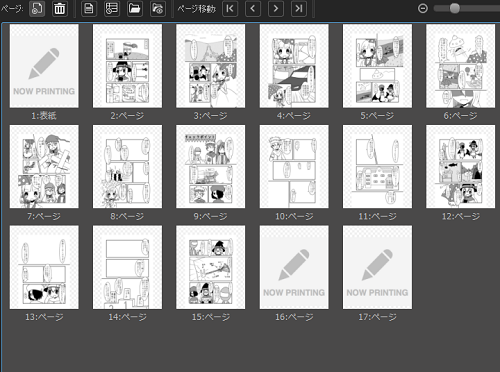Click the label "13:ページ"
The height and width of the screenshot is (372, 500).
(x=44, y=317)
